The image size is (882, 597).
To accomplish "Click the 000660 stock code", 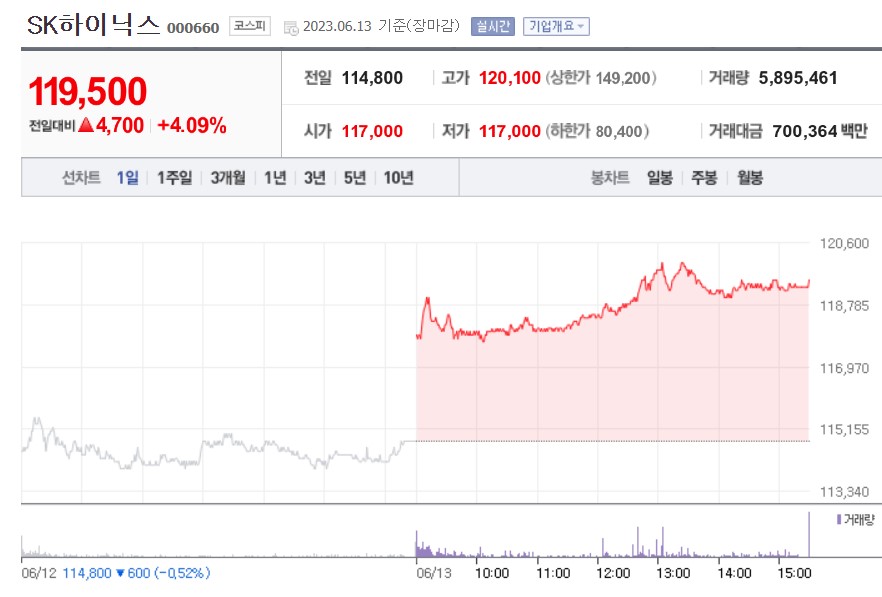I will [192, 27].
